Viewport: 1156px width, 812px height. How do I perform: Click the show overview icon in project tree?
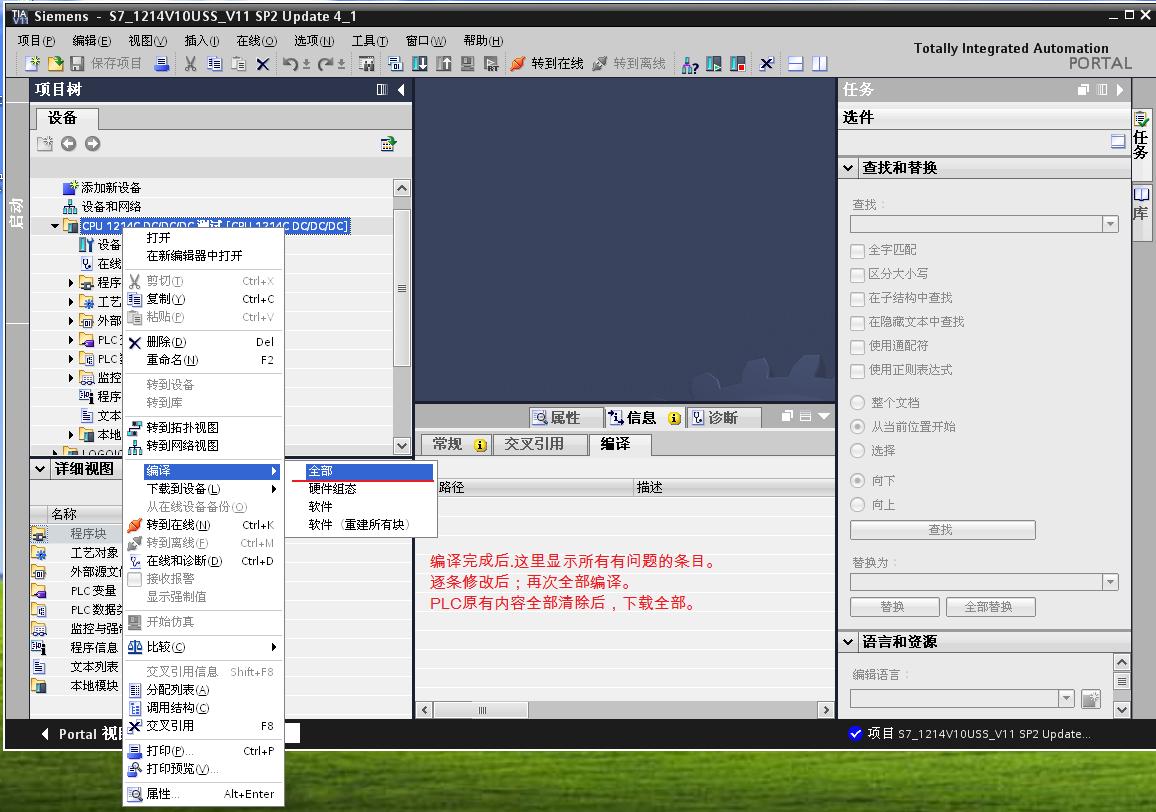388,144
